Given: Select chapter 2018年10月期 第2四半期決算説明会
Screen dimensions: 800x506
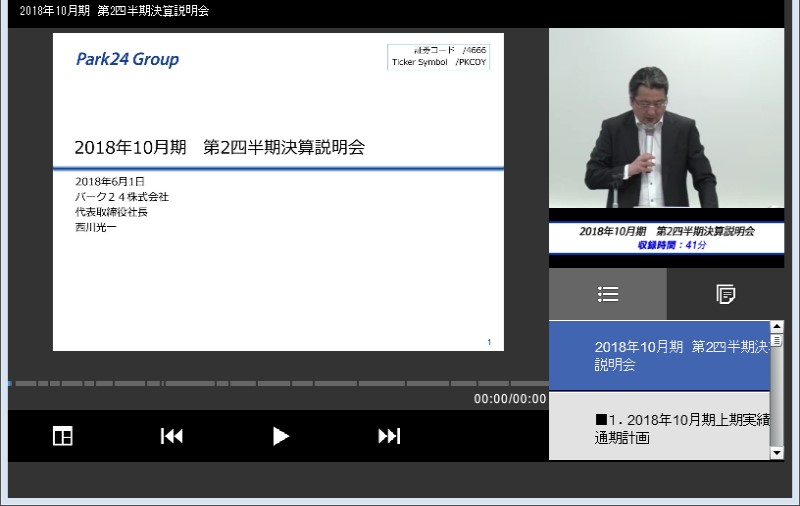Looking at the screenshot, I should (x=659, y=356).
